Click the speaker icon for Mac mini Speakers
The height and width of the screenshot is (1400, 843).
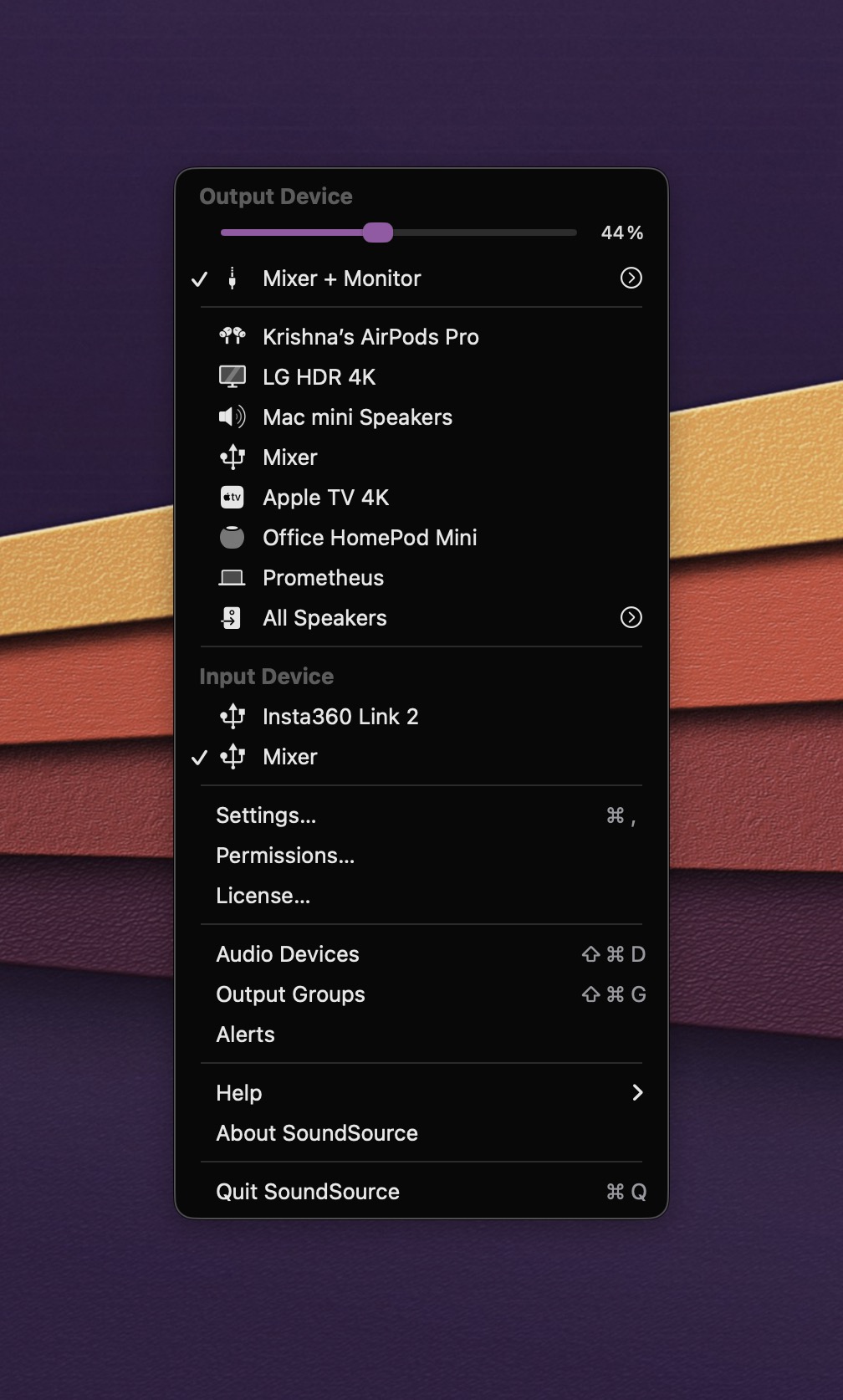point(232,416)
